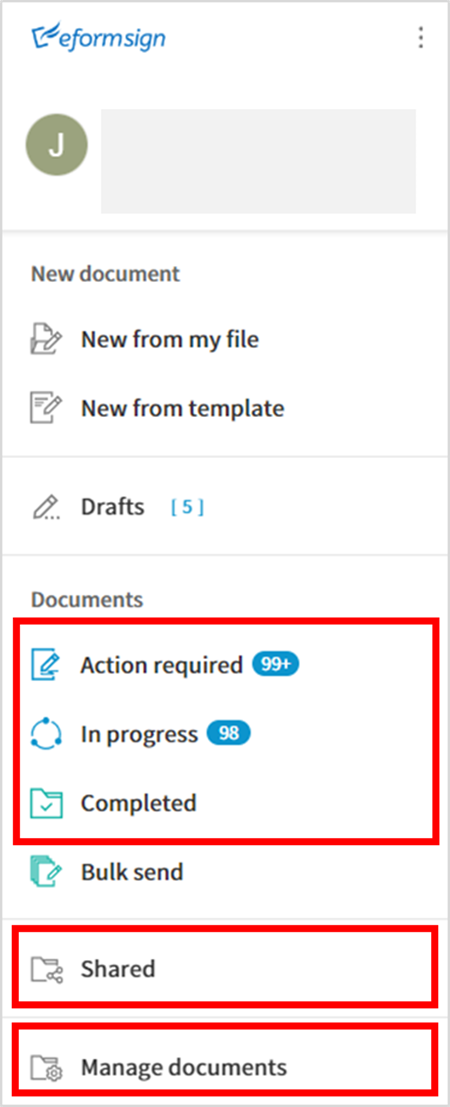Image resolution: width=450 pixels, height=1107 pixels.
Task: Select the J user avatar
Action: pyautogui.click(x=57, y=145)
